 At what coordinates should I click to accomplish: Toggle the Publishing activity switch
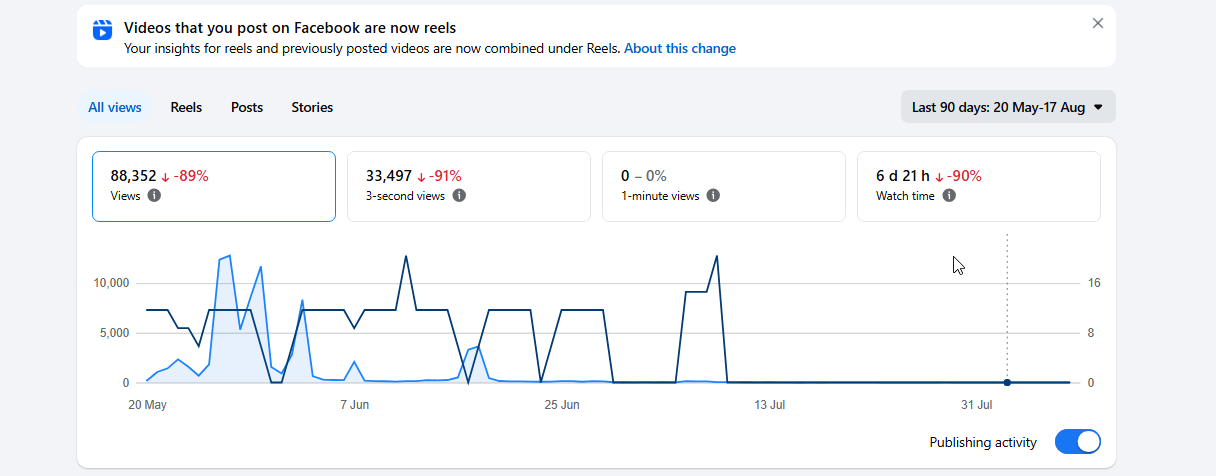coord(1078,442)
